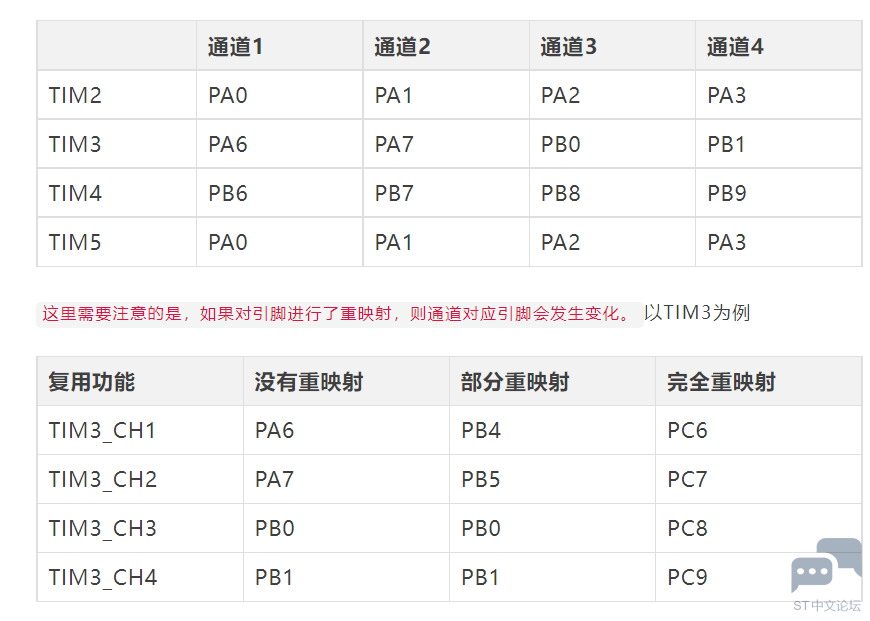Click the PB4 cell under partial remap
Image resolution: width=870 pixels, height=621 pixels.
(480, 431)
